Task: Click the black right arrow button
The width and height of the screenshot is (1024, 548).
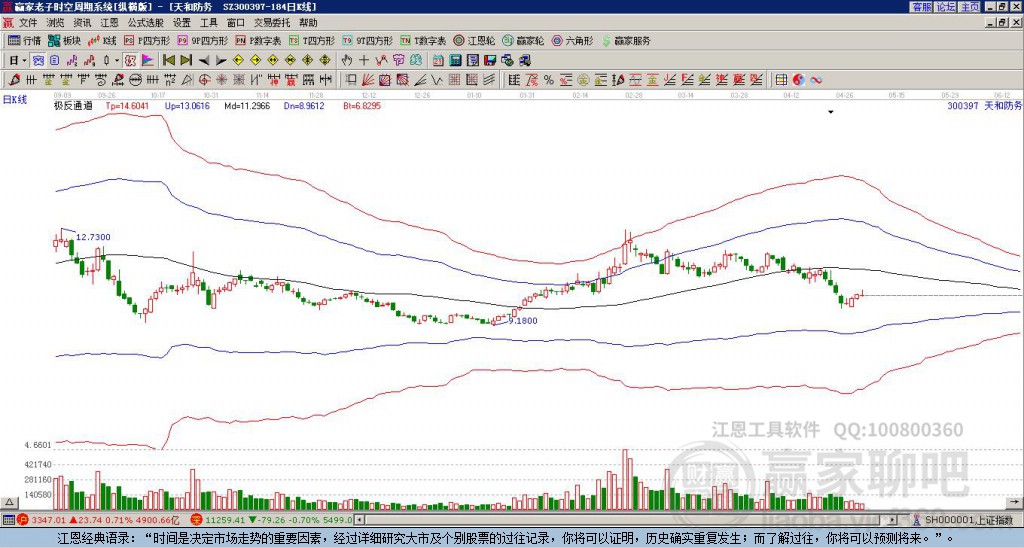Action: coord(221,61)
